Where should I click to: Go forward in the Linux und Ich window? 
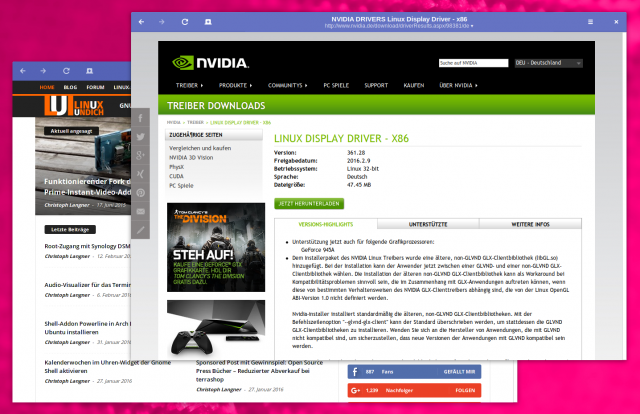coord(43,71)
